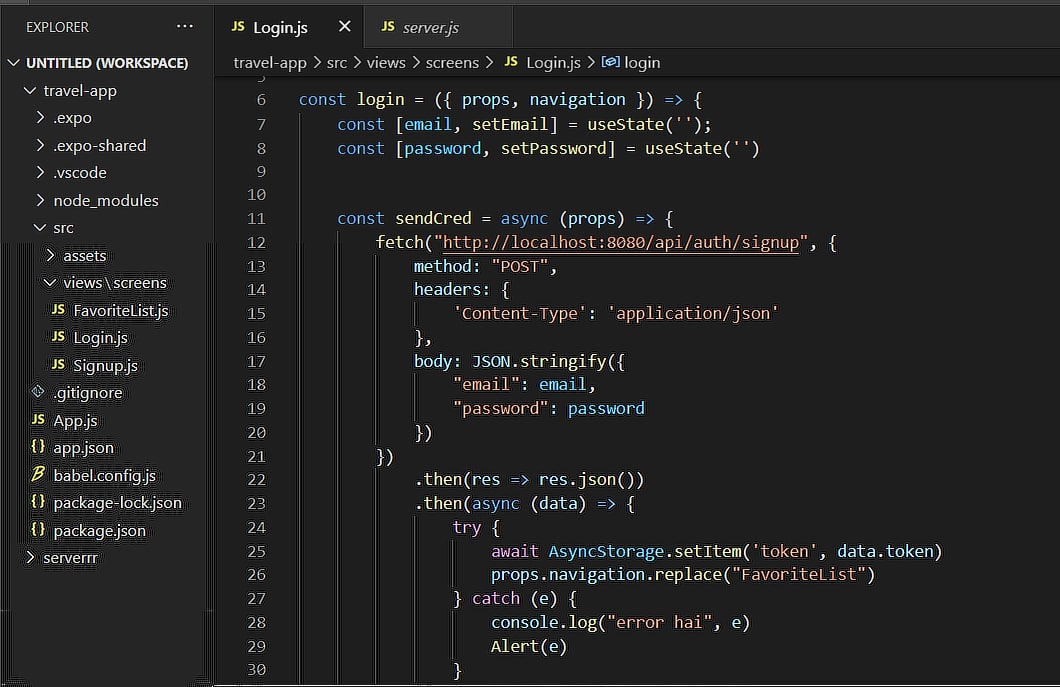
Task: Open Signup.js in the file tree
Action: tap(105, 365)
